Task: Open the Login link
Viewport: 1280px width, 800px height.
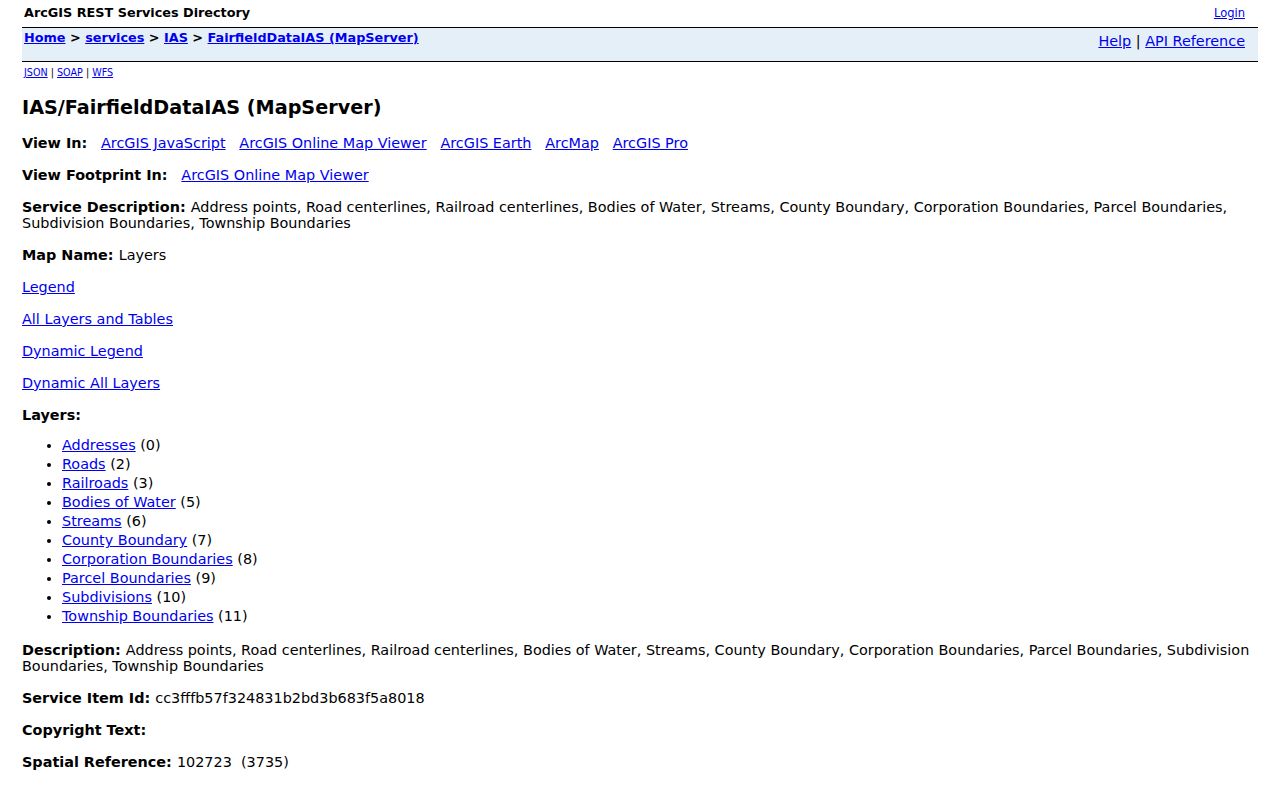Action: tap(1229, 13)
